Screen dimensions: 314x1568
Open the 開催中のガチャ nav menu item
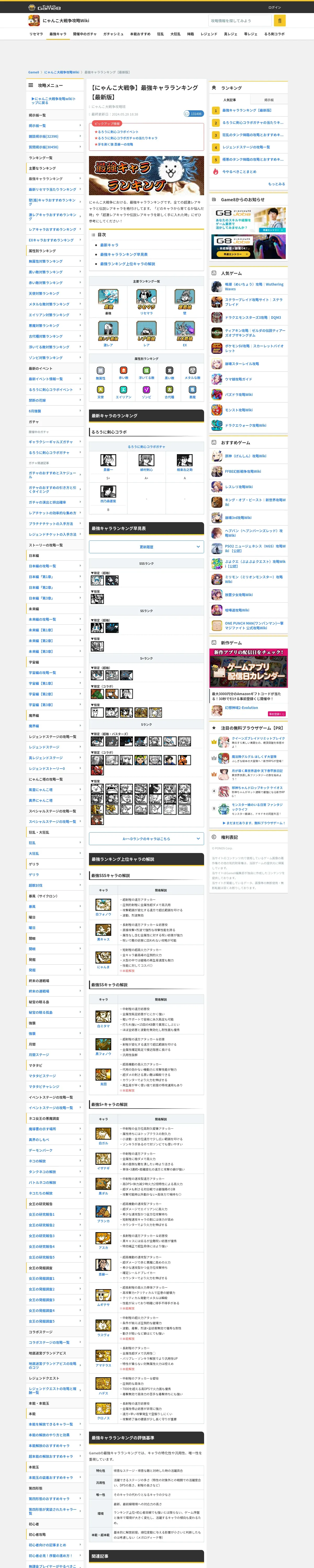pyautogui.click(x=85, y=34)
